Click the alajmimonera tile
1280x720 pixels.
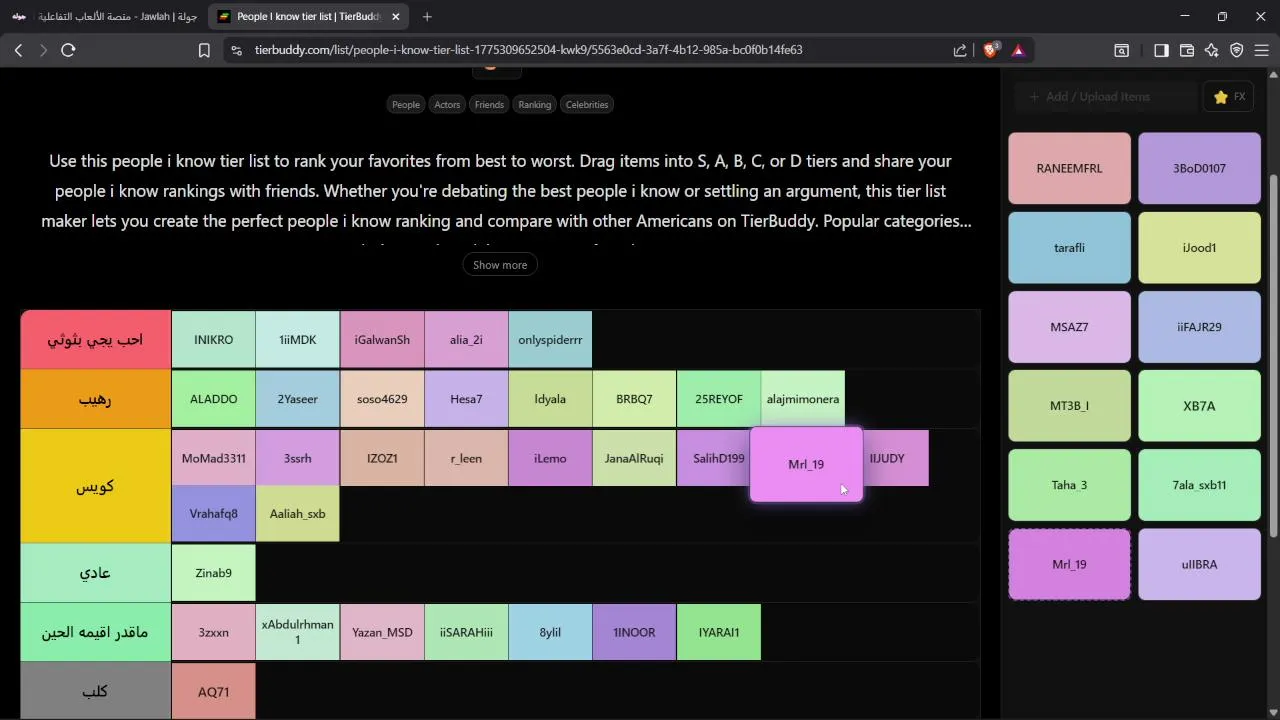tap(803, 399)
